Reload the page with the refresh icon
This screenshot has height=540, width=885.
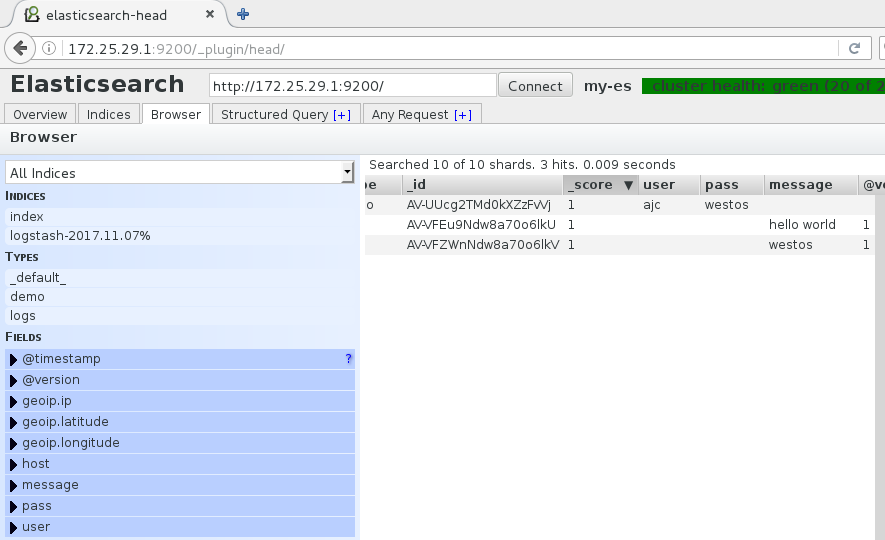pyautogui.click(x=855, y=49)
